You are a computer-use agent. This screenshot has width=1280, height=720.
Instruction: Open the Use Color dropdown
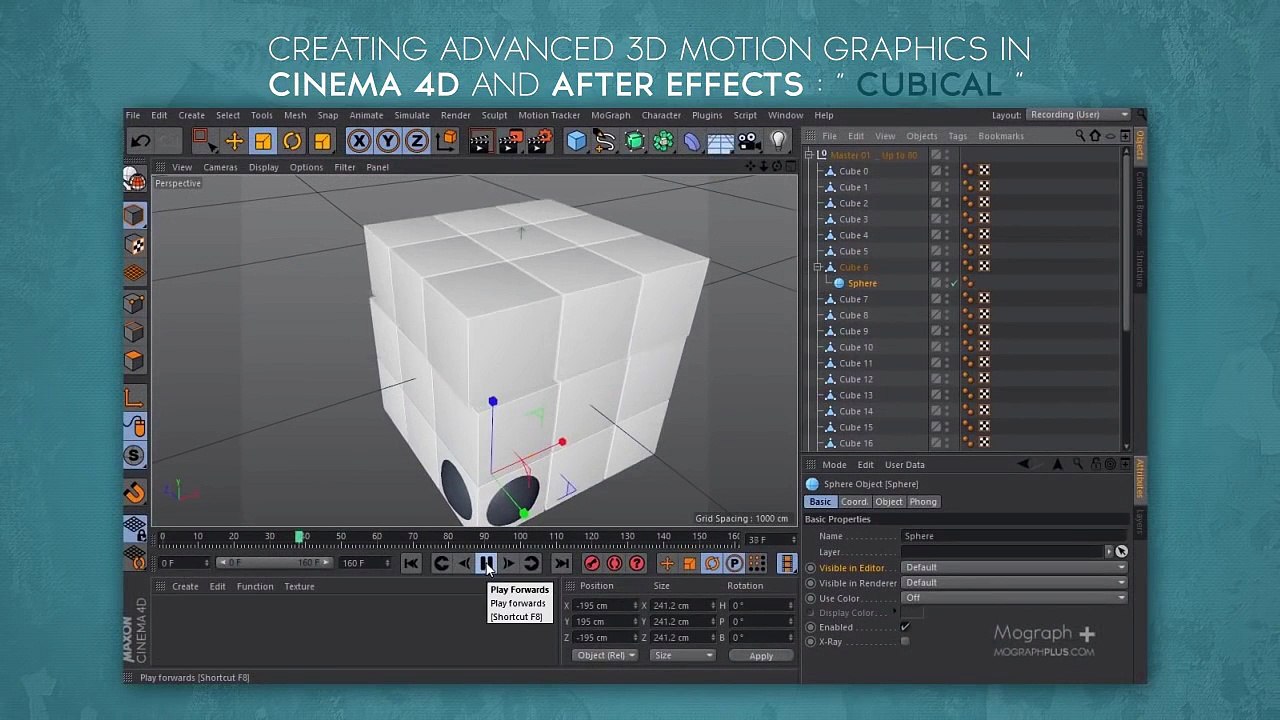click(x=1015, y=597)
